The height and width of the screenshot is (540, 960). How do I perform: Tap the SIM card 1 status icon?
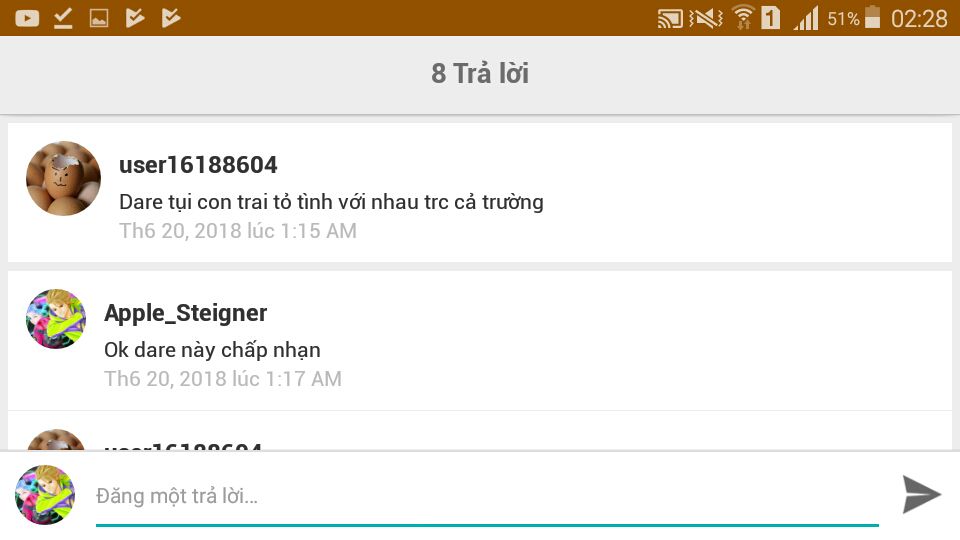coord(771,17)
